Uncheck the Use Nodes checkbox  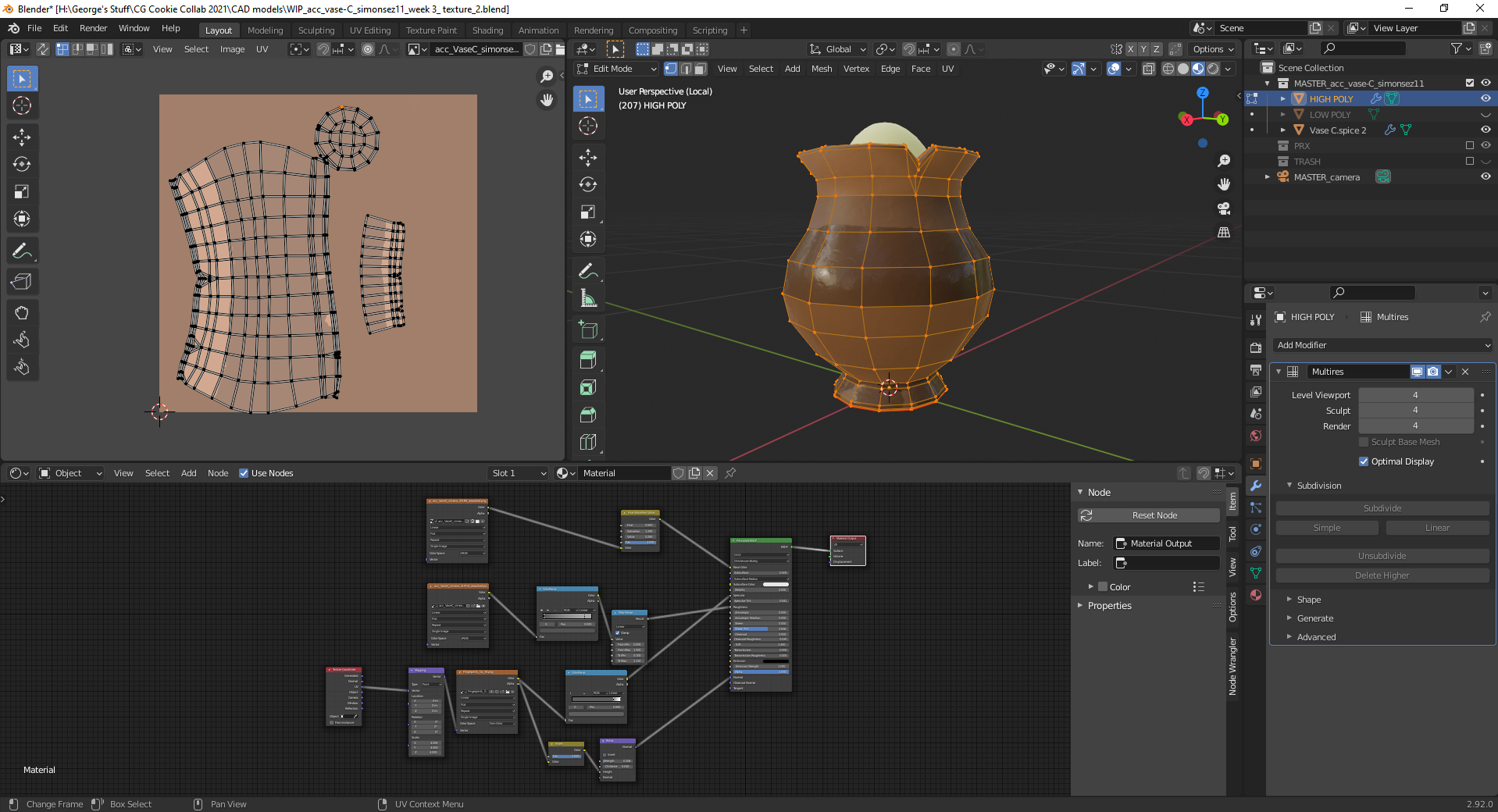(x=244, y=473)
